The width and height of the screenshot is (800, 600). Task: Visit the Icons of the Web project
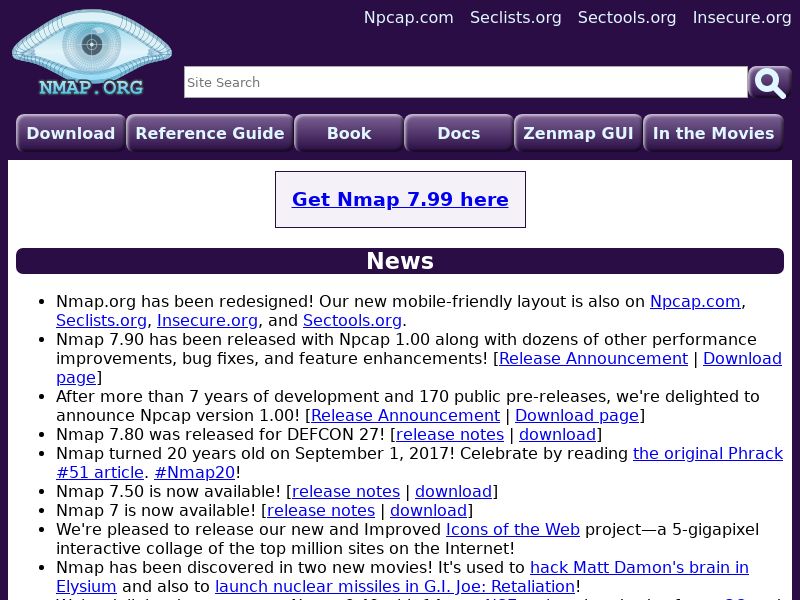(x=512, y=529)
